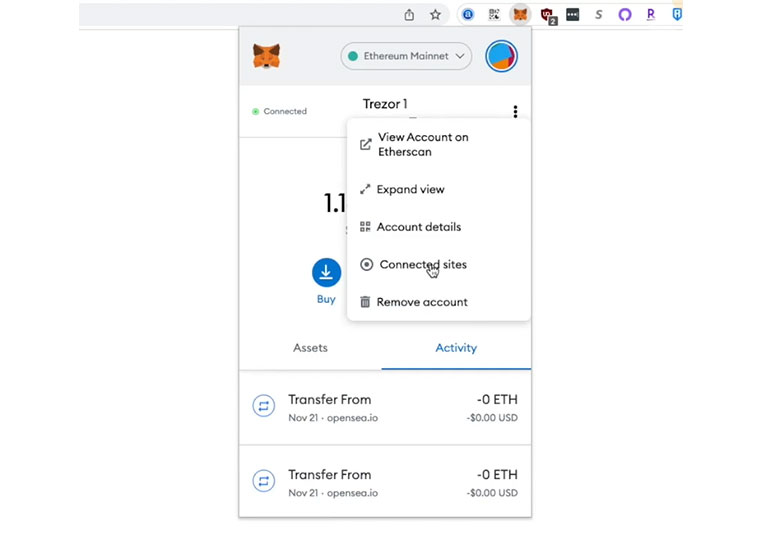The image size is (763, 541).
Task: Click the purple R extension icon
Action: click(x=651, y=15)
